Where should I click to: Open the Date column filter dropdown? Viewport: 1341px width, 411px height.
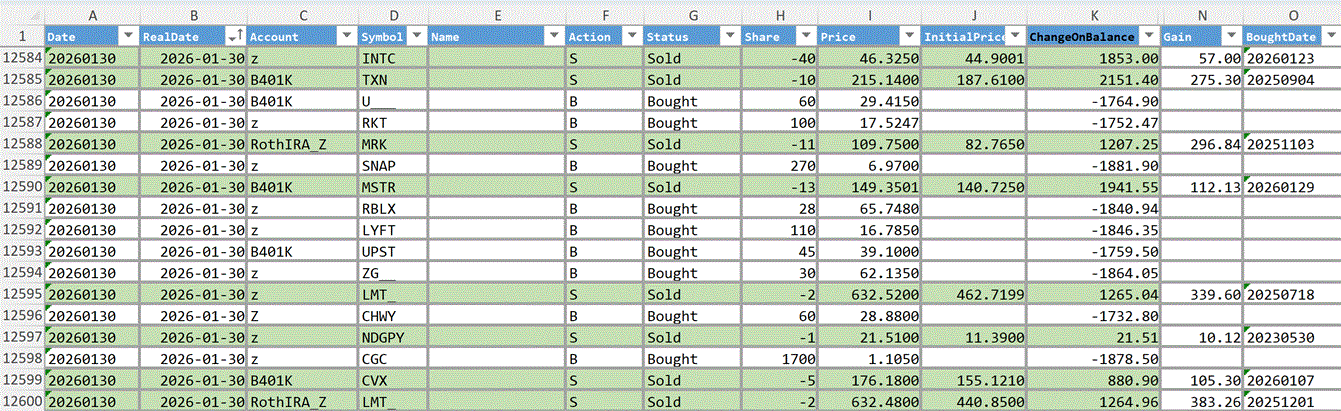click(128, 36)
